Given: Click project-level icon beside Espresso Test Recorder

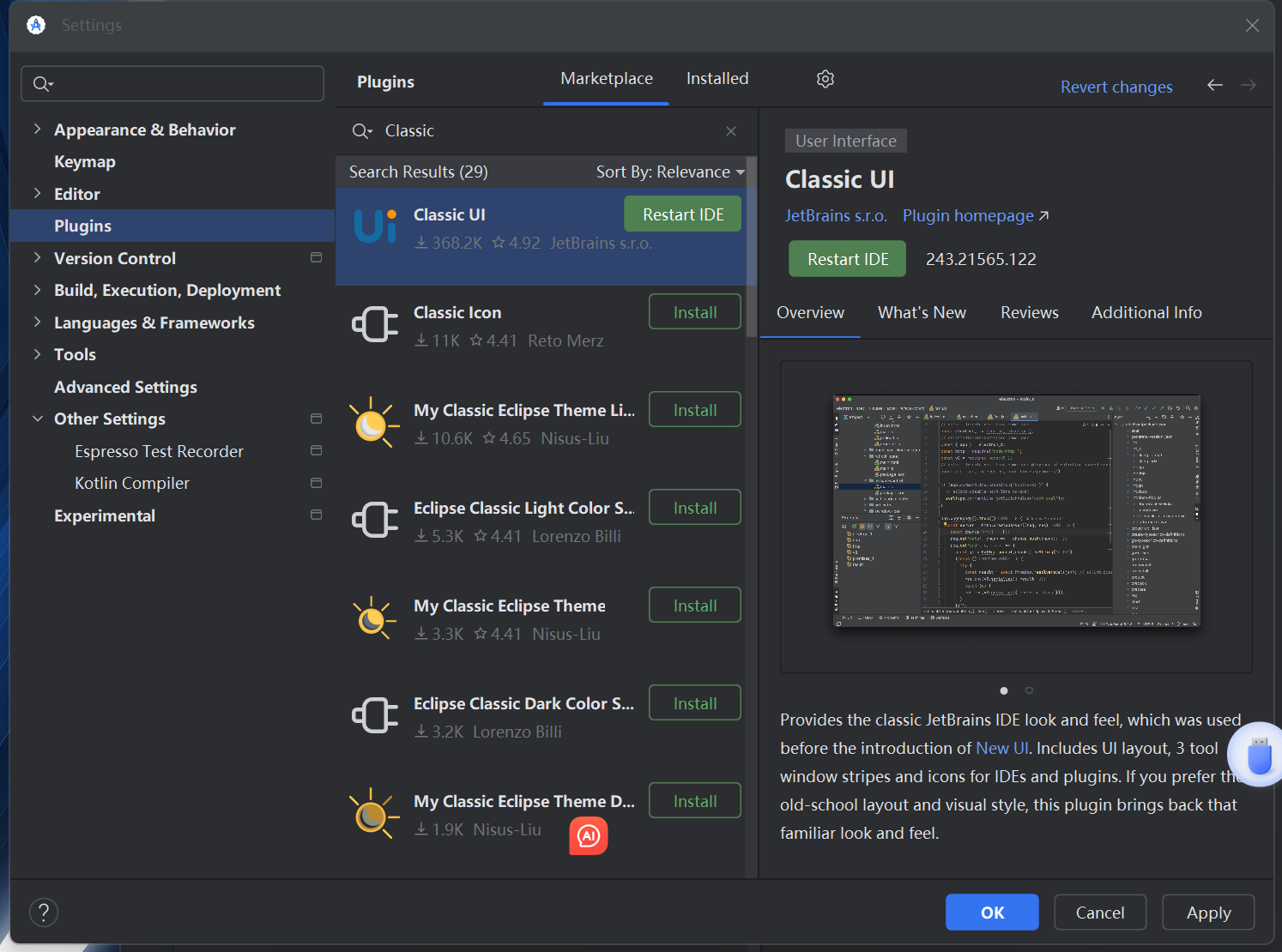Looking at the screenshot, I should click(316, 450).
